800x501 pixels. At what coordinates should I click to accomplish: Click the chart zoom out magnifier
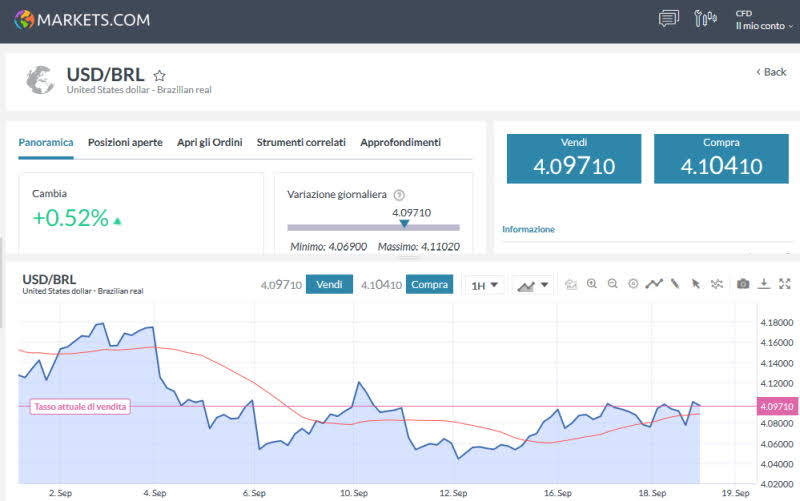(613, 284)
